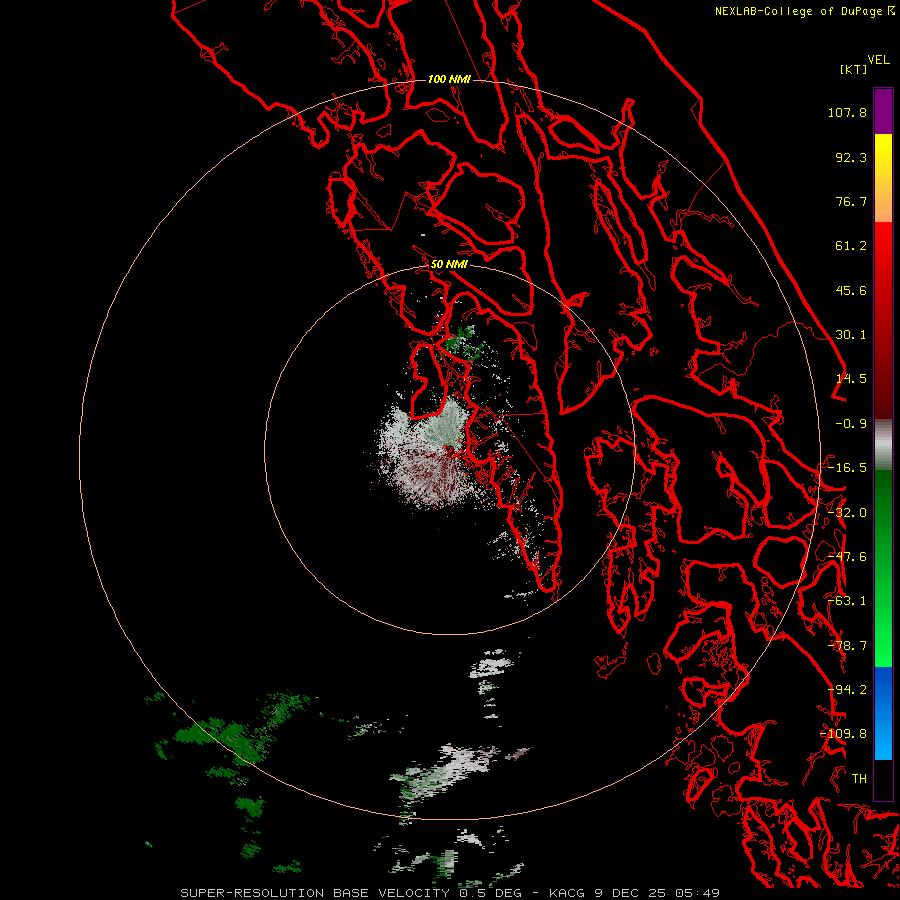Click the 76.7 value on velocity scale
Viewport: 900px width, 900px height.
851,201
